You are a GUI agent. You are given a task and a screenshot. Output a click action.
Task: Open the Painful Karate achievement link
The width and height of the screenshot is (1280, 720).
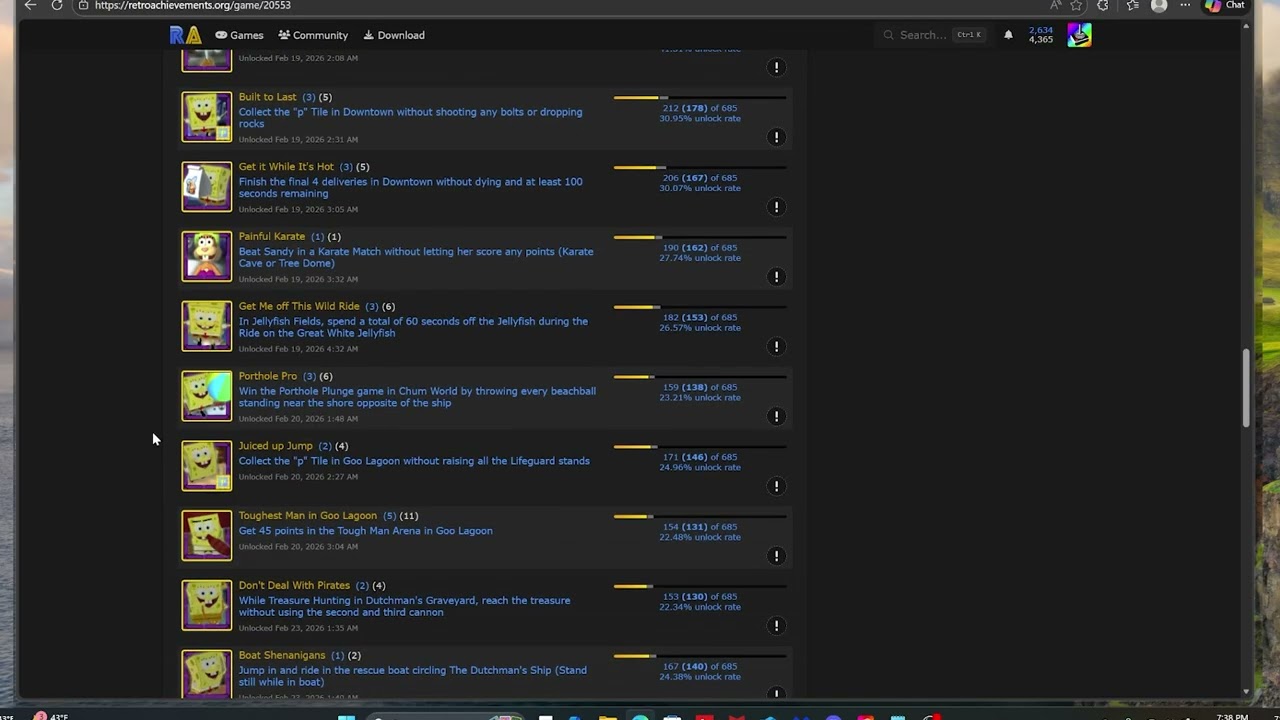pos(272,237)
